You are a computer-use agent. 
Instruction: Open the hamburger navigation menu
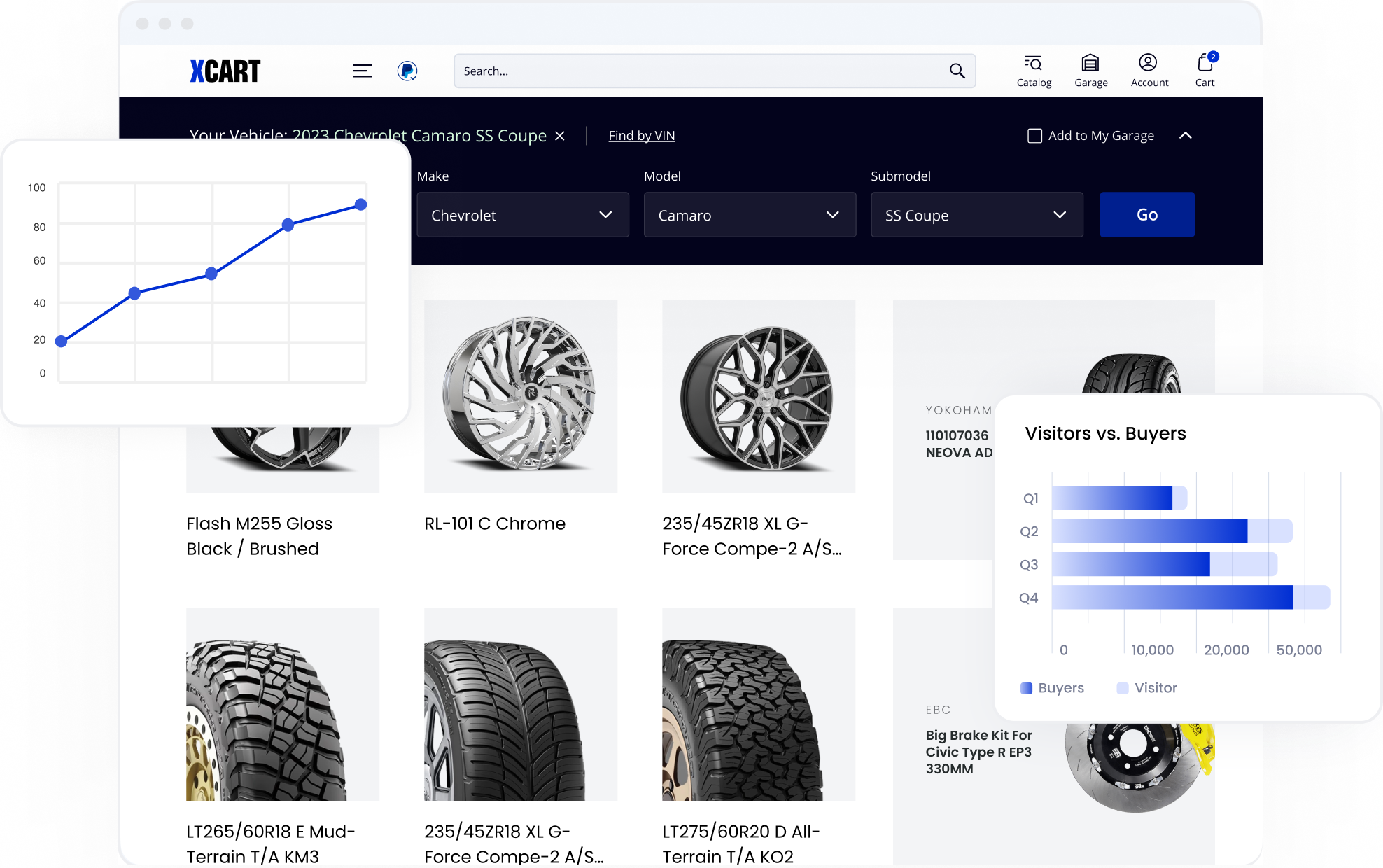coord(363,70)
